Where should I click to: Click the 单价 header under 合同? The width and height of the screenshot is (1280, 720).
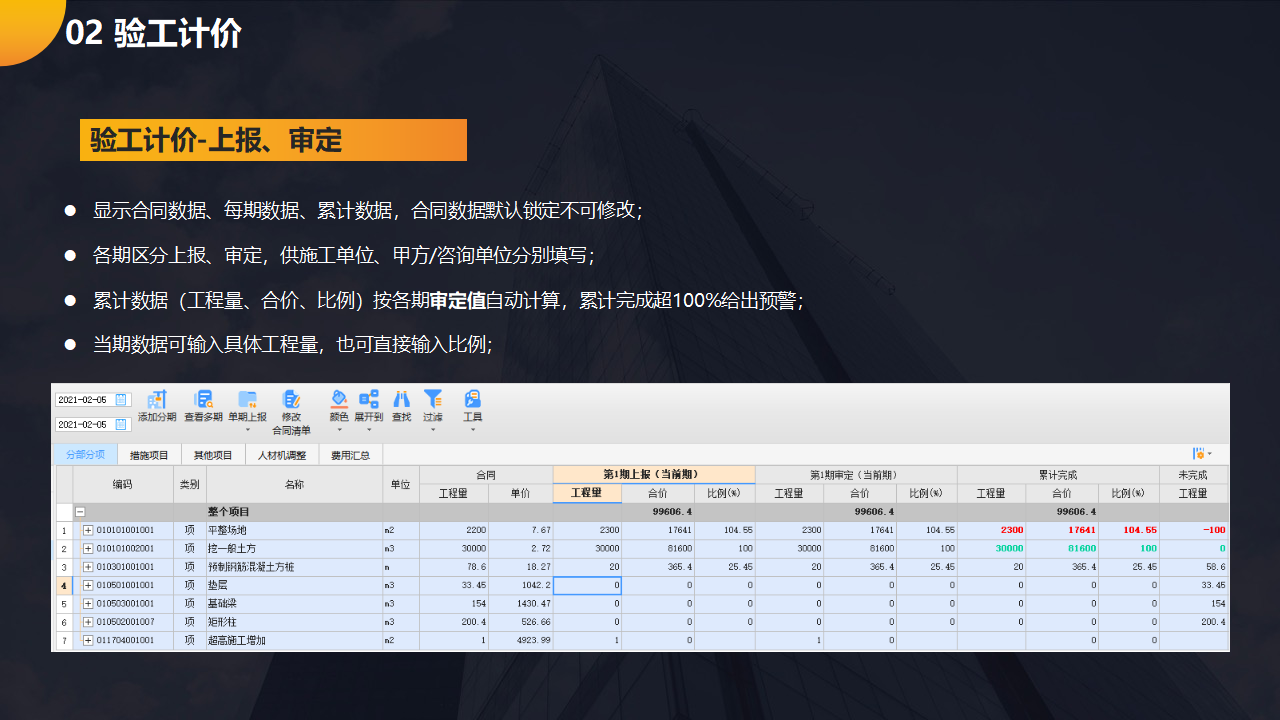(520, 493)
